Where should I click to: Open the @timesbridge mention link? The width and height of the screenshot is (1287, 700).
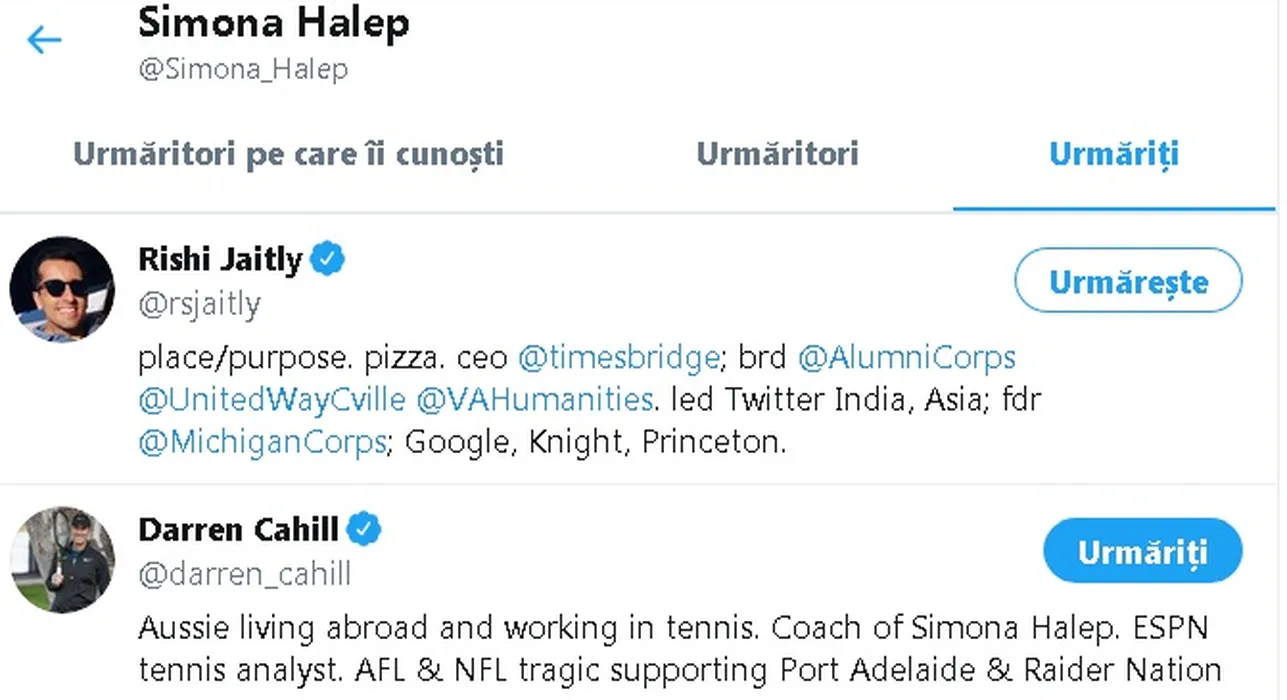click(619, 358)
